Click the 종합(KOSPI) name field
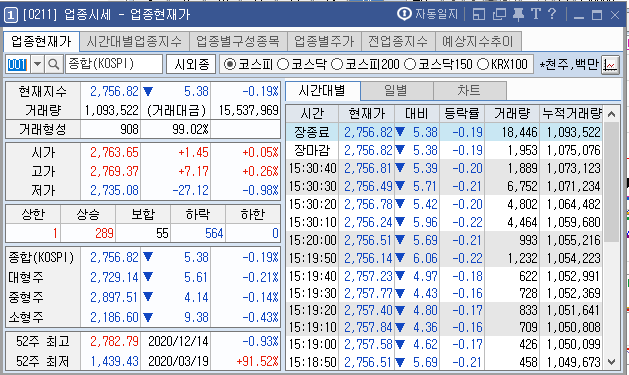 click(114, 64)
